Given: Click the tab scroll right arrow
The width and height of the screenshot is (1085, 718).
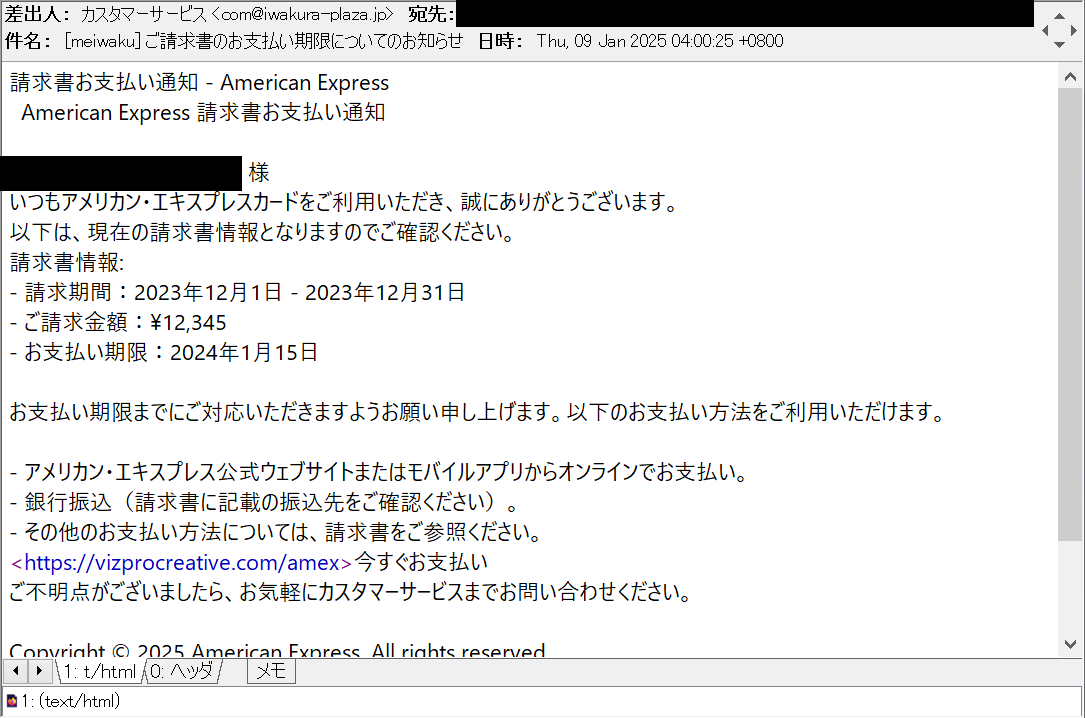Looking at the screenshot, I should tap(39, 671).
